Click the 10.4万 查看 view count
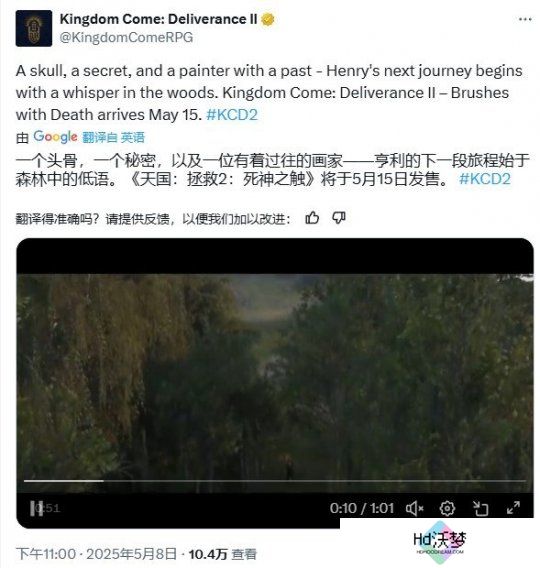The height and width of the screenshot is (568, 540). pos(222,554)
